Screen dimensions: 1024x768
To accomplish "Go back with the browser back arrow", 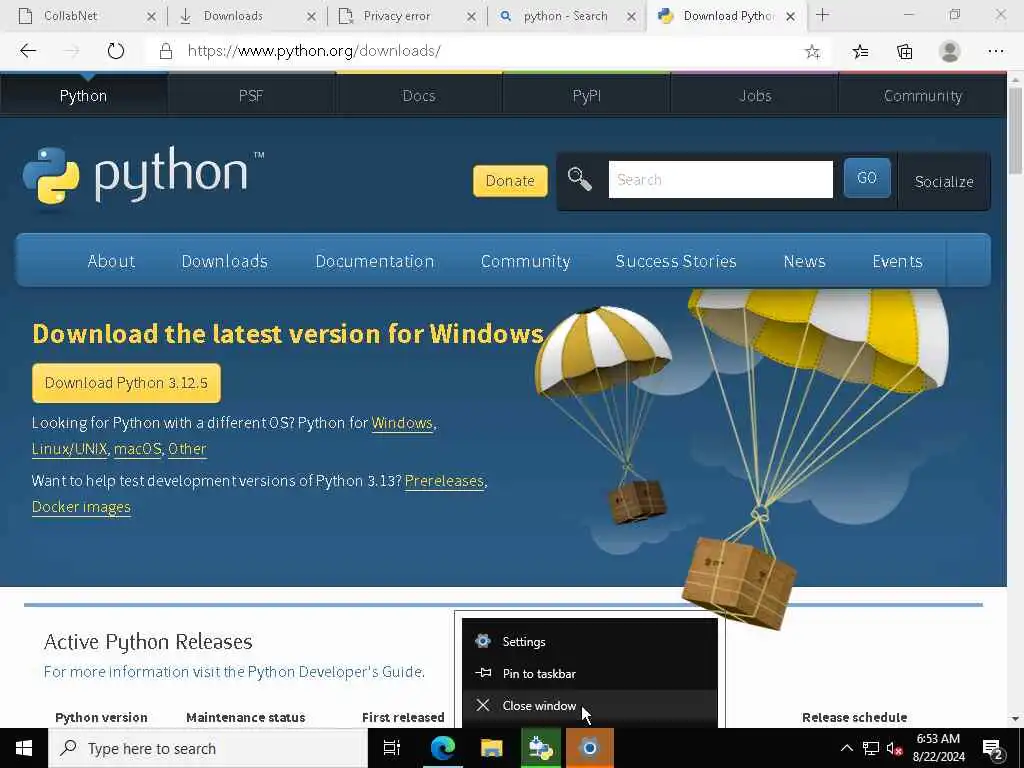I will (27, 51).
